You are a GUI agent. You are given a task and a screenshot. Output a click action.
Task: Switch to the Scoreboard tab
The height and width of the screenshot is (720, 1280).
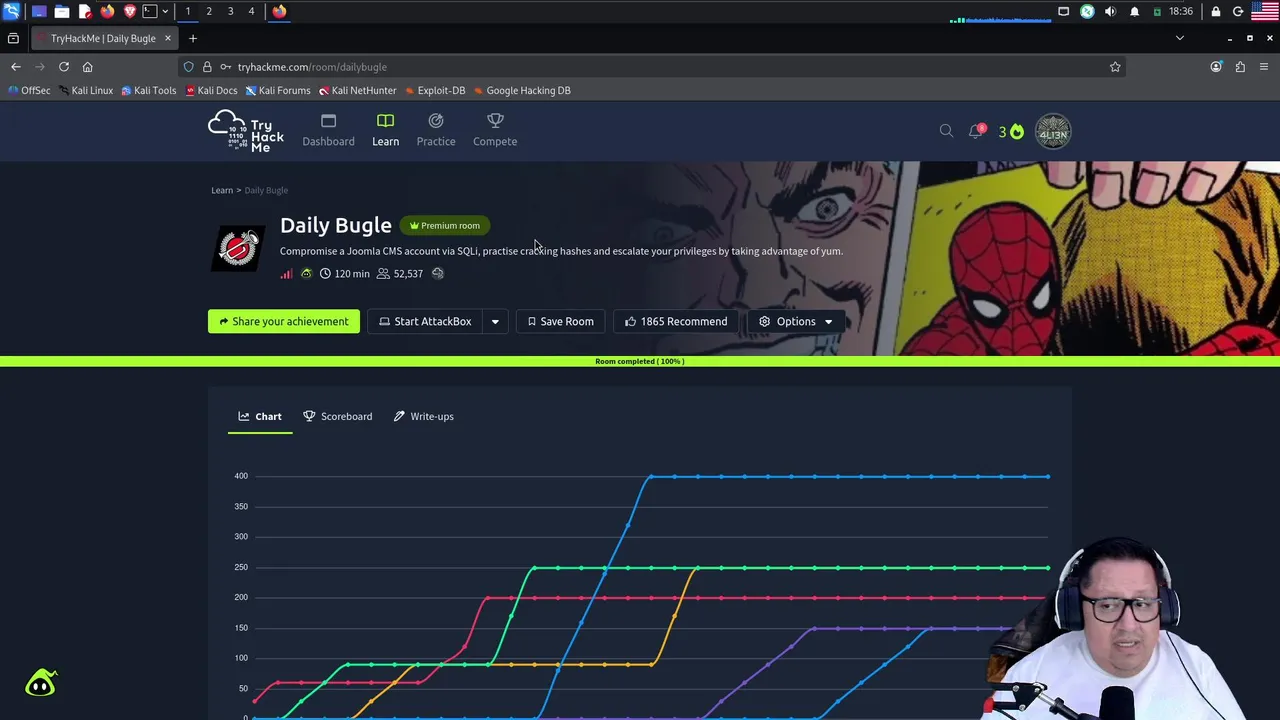pos(338,416)
